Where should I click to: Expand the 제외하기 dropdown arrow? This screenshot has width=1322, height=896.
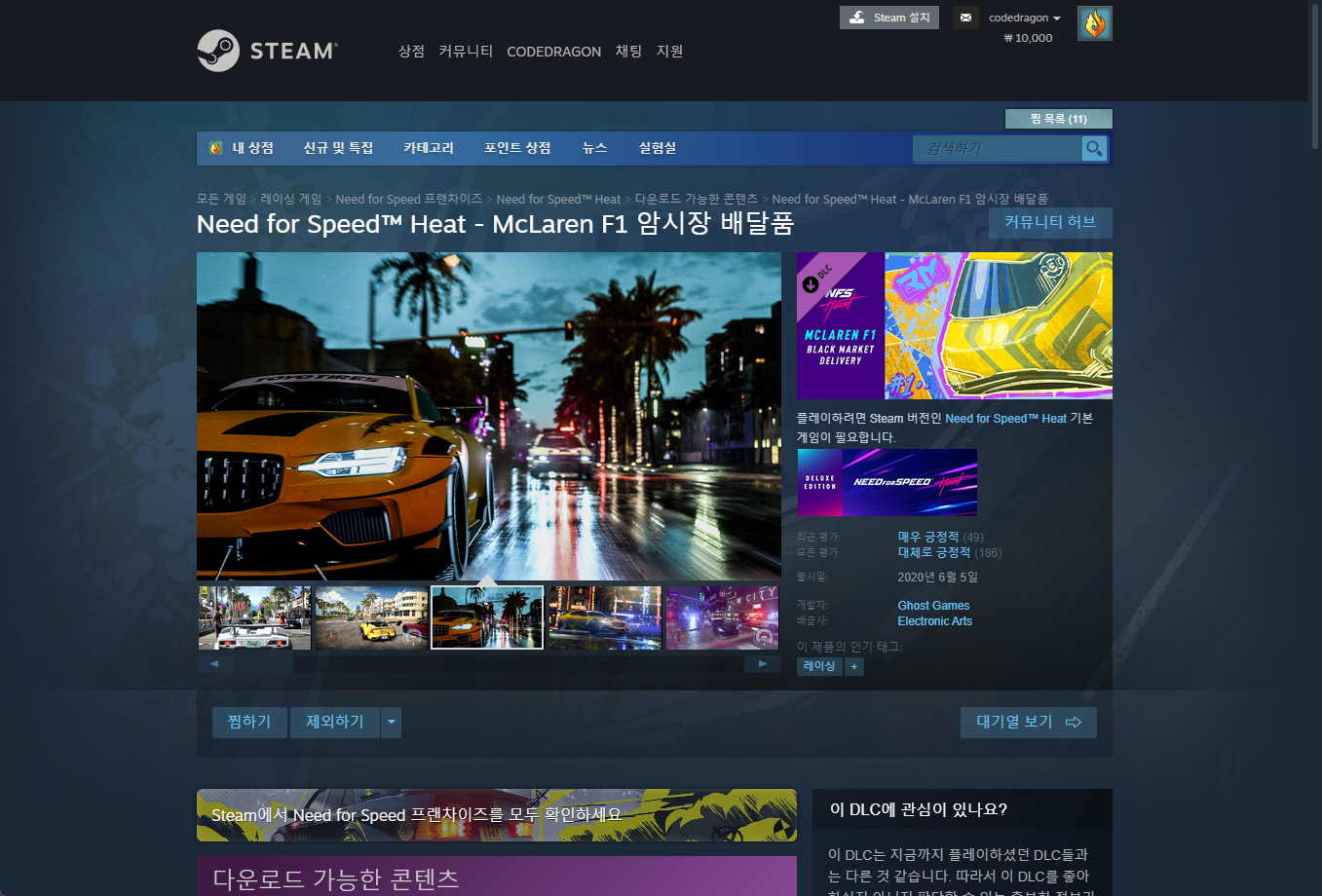[x=391, y=722]
